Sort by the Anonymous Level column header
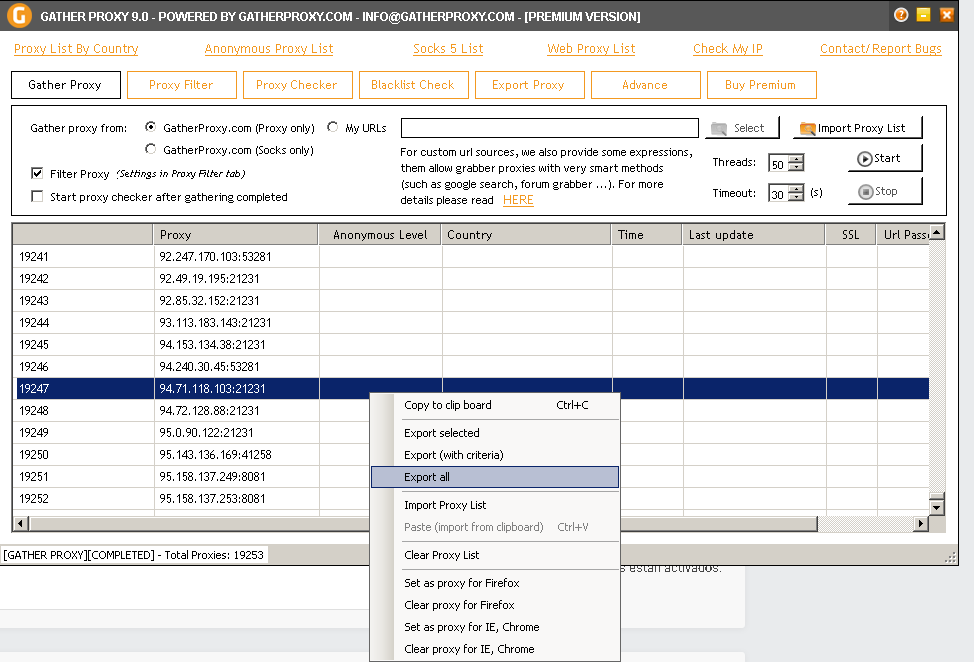The height and width of the screenshot is (662, 974). coord(380,235)
